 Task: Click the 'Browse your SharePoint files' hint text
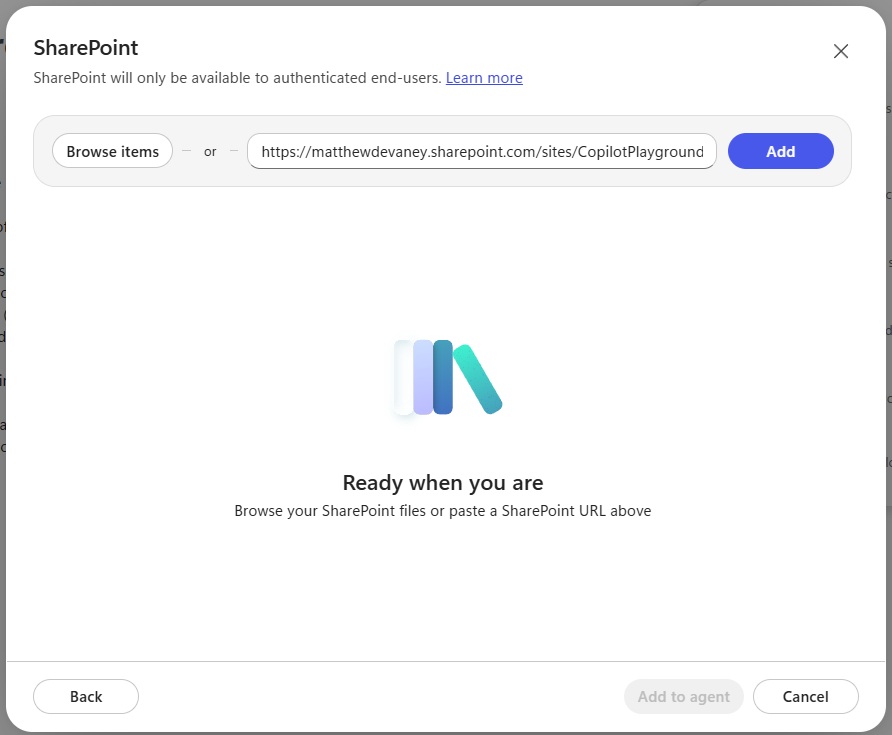443,511
